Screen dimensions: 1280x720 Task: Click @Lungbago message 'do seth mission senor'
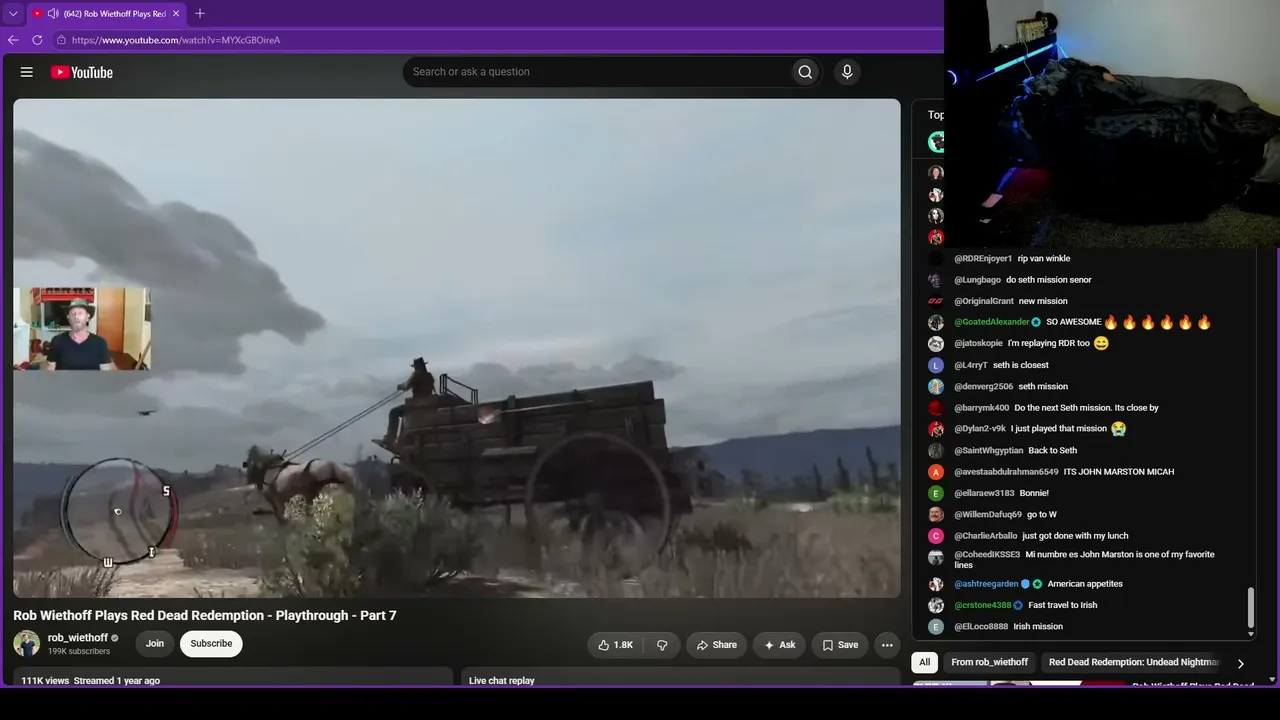pyautogui.click(x=1049, y=280)
